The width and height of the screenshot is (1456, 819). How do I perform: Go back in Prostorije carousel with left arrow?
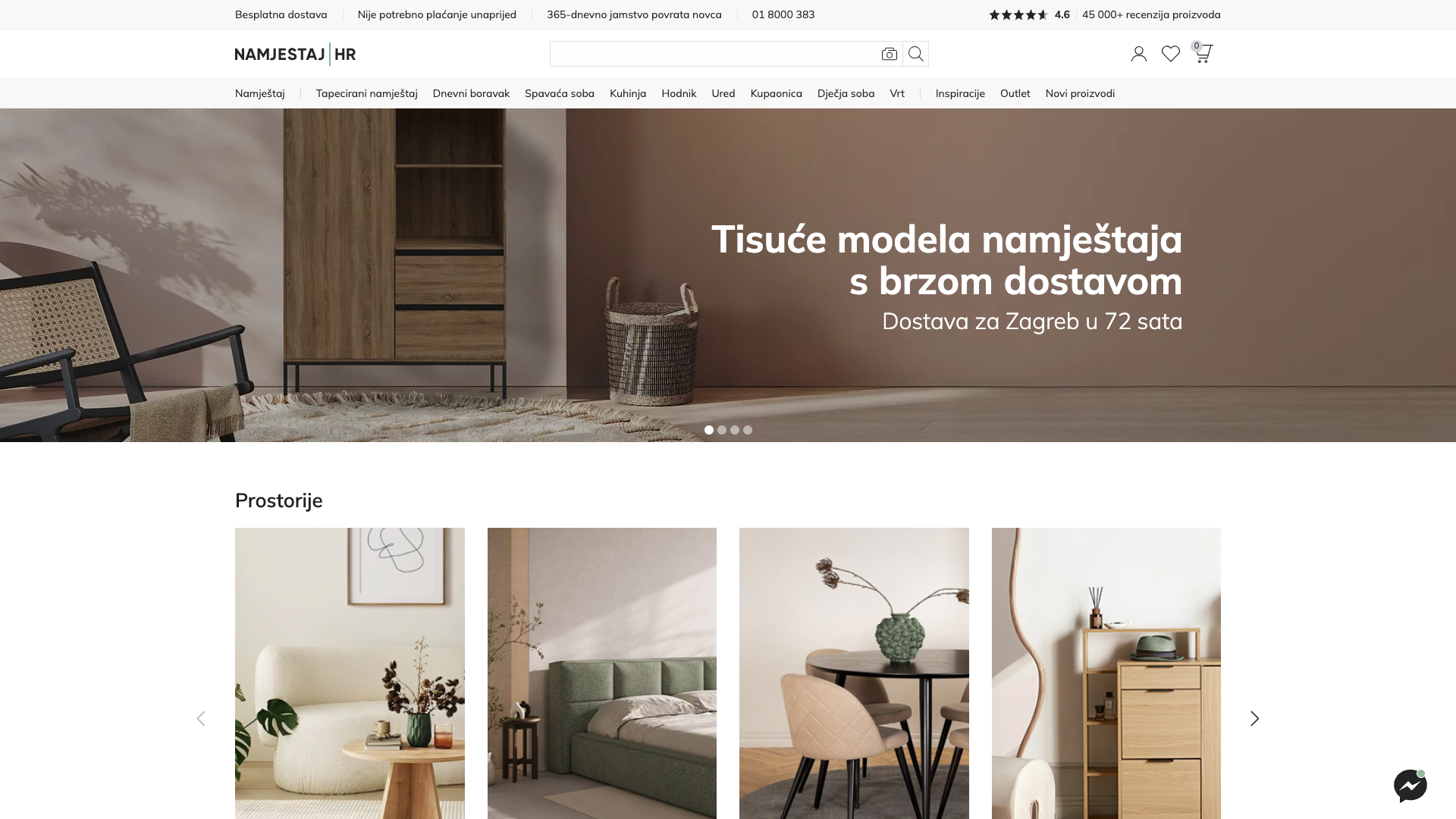pyautogui.click(x=201, y=718)
